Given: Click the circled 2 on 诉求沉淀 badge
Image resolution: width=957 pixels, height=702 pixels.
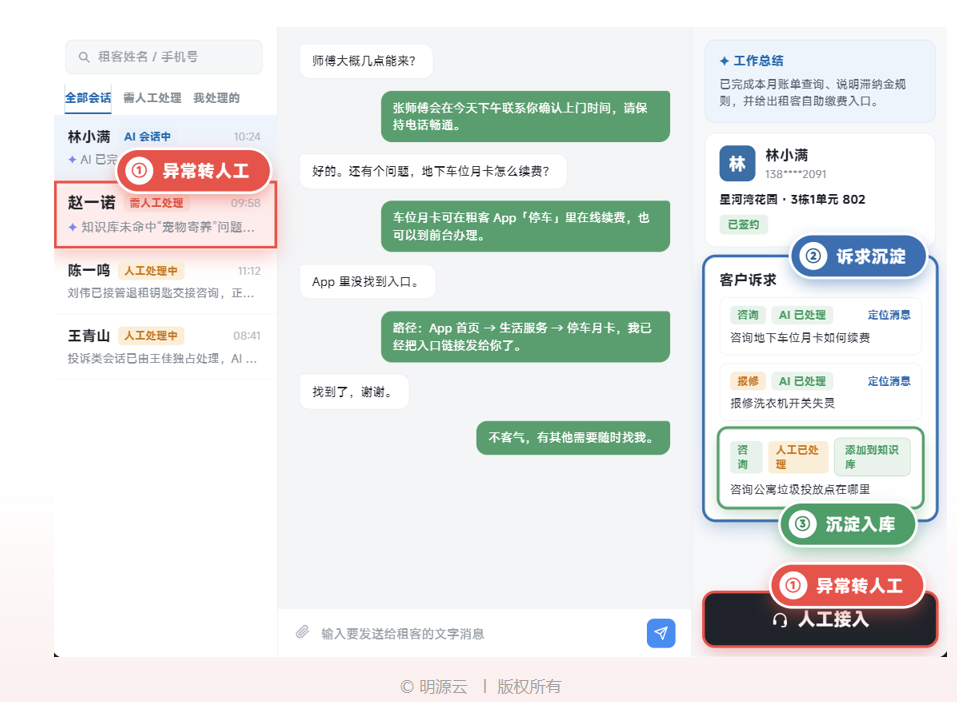Looking at the screenshot, I should pos(813,256).
